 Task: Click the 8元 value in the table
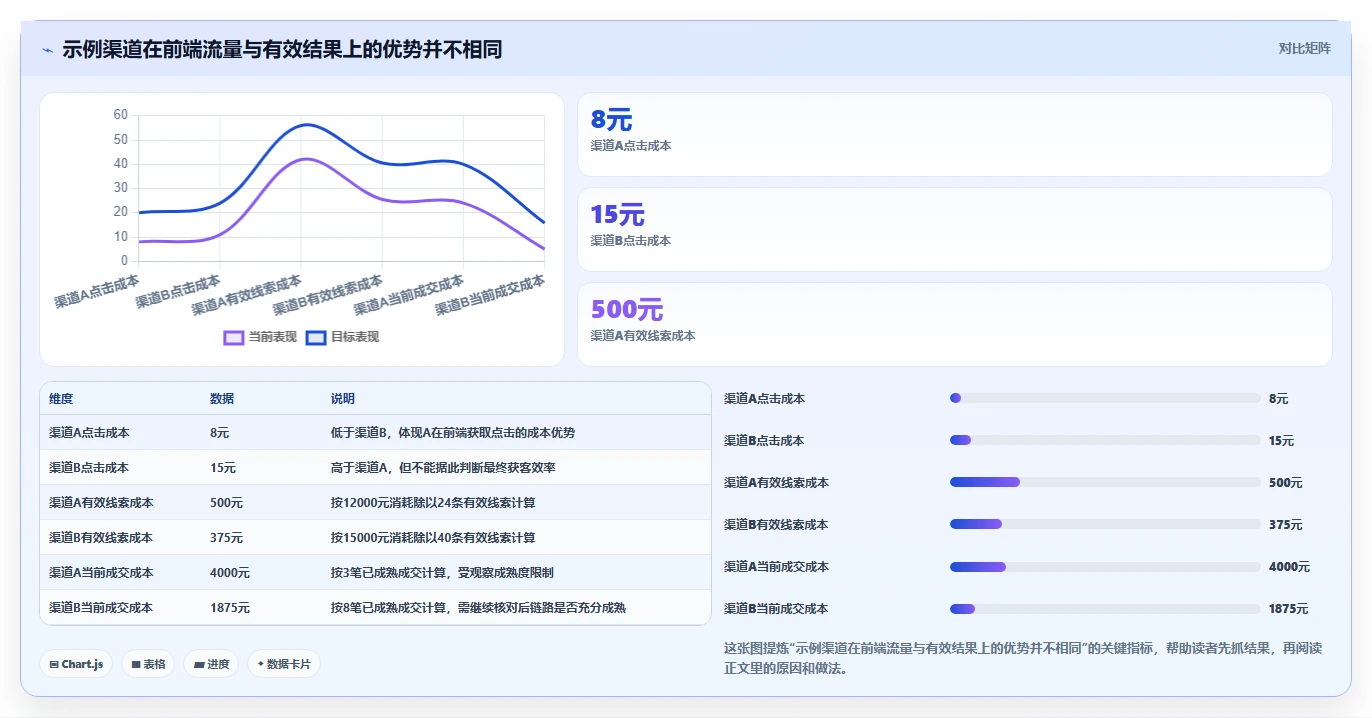tap(220, 433)
